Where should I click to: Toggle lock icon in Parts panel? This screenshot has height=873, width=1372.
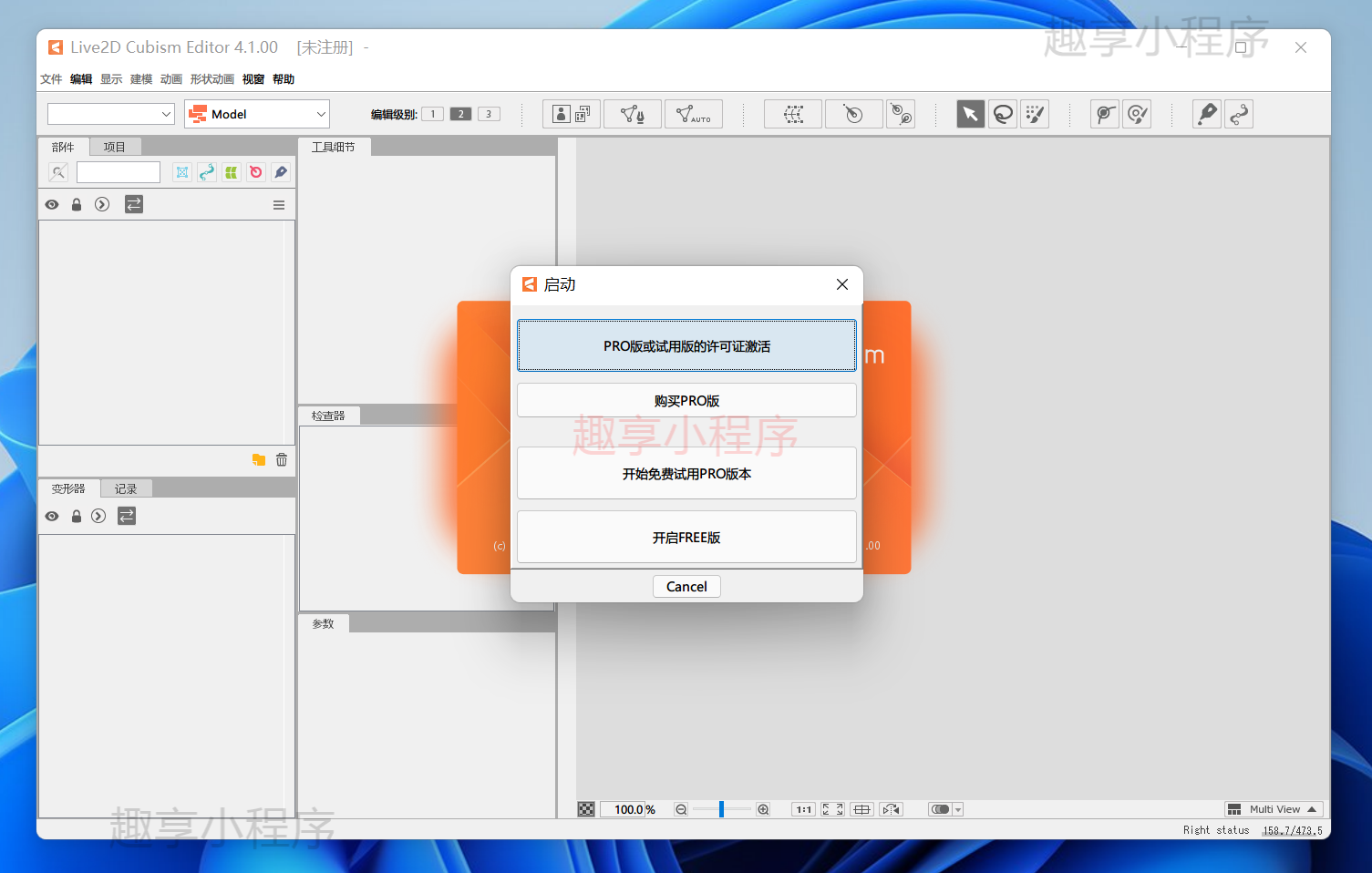point(77,205)
